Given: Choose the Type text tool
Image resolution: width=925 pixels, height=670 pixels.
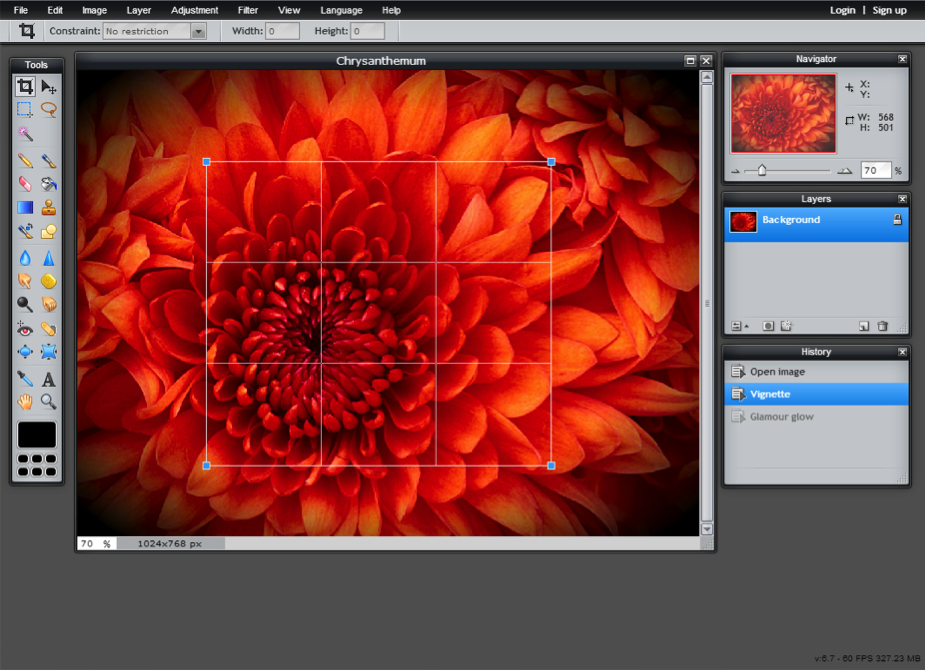Looking at the screenshot, I should point(48,379).
